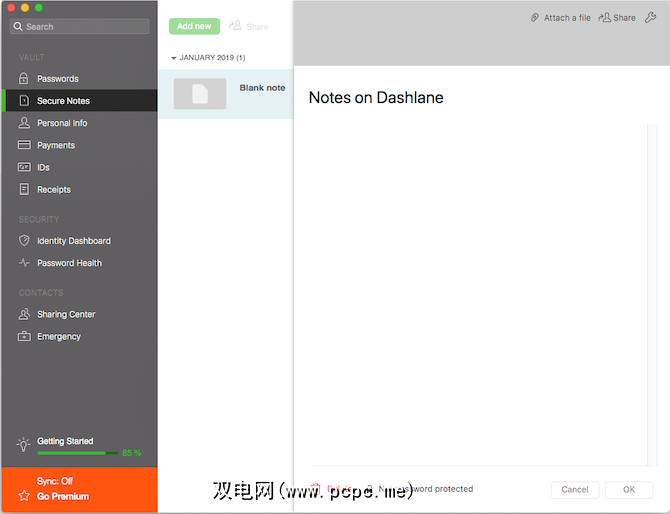Click the green window zoom button
The width and height of the screenshot is (670, 514).
(39, 7)
